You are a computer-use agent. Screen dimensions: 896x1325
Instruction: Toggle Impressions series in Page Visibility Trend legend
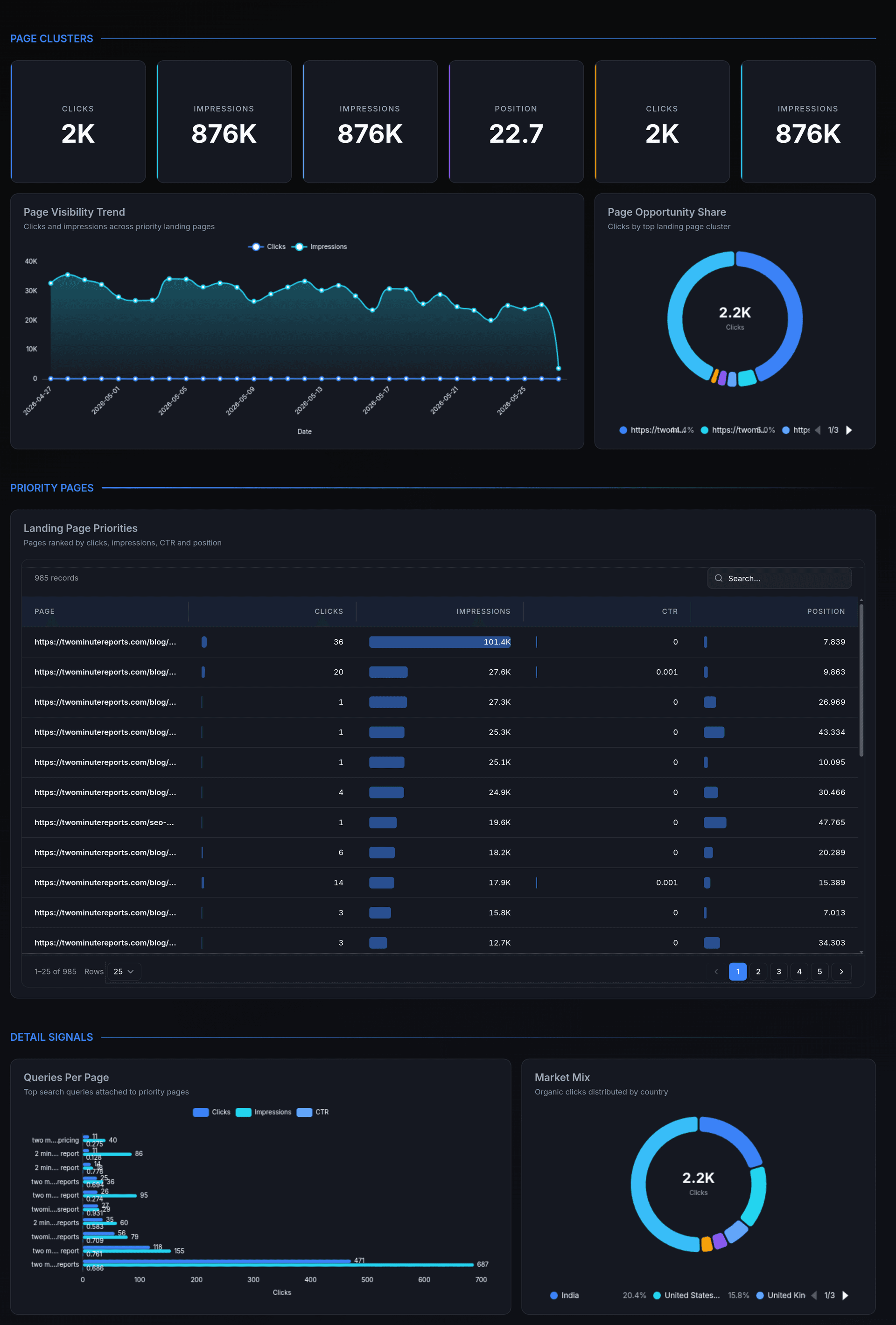(319, 247)
